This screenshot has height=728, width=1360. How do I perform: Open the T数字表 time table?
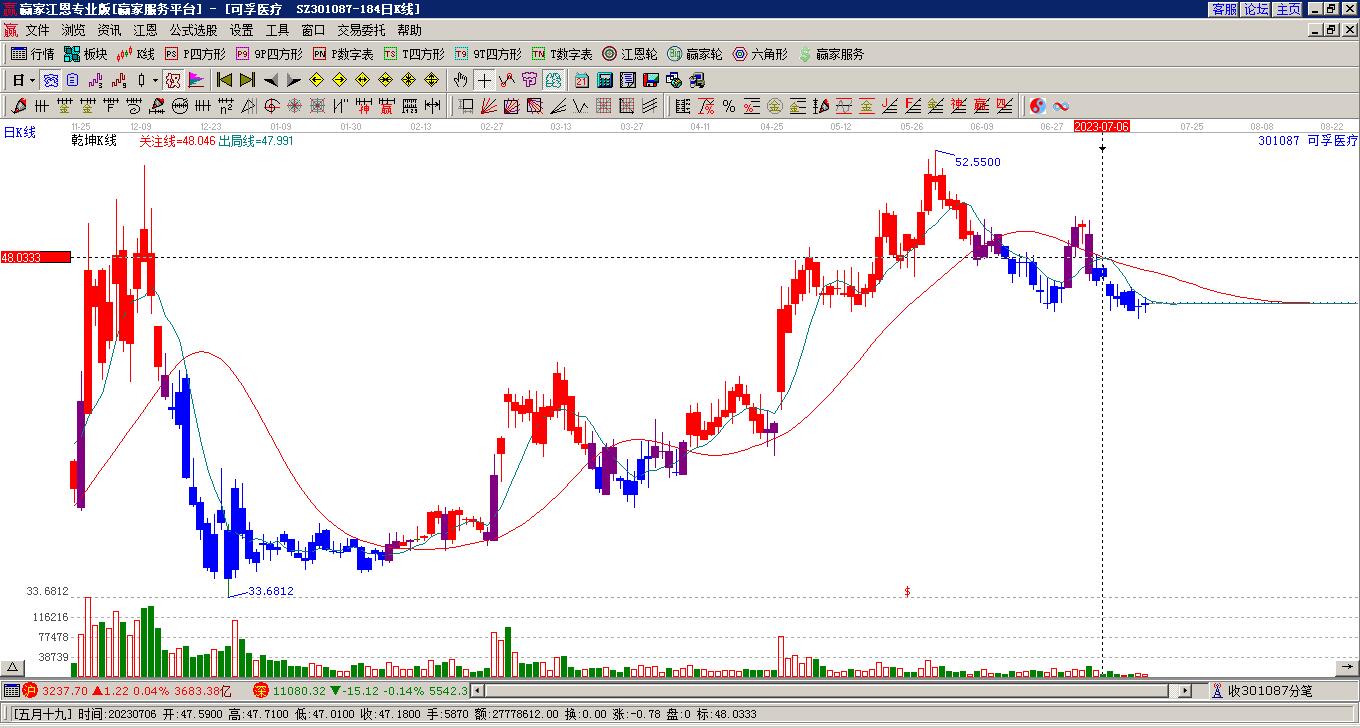(562, 54)
